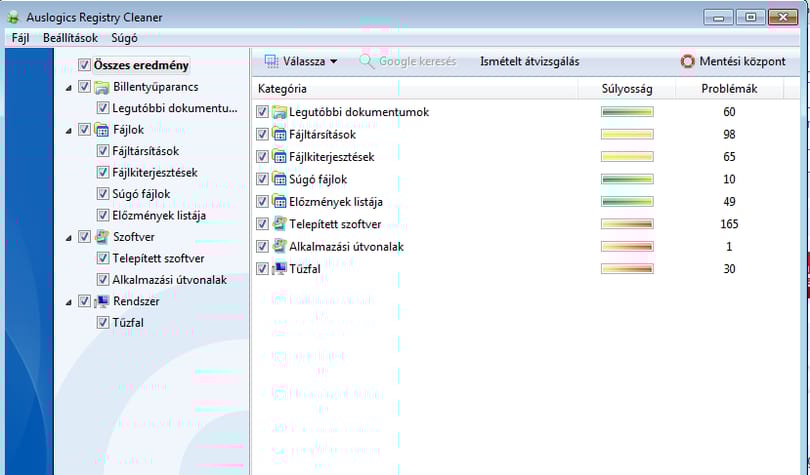Toggle Súgó fájlok checkbox in left tree
This screenshot has width=810, height=475.
pos(103,194)
